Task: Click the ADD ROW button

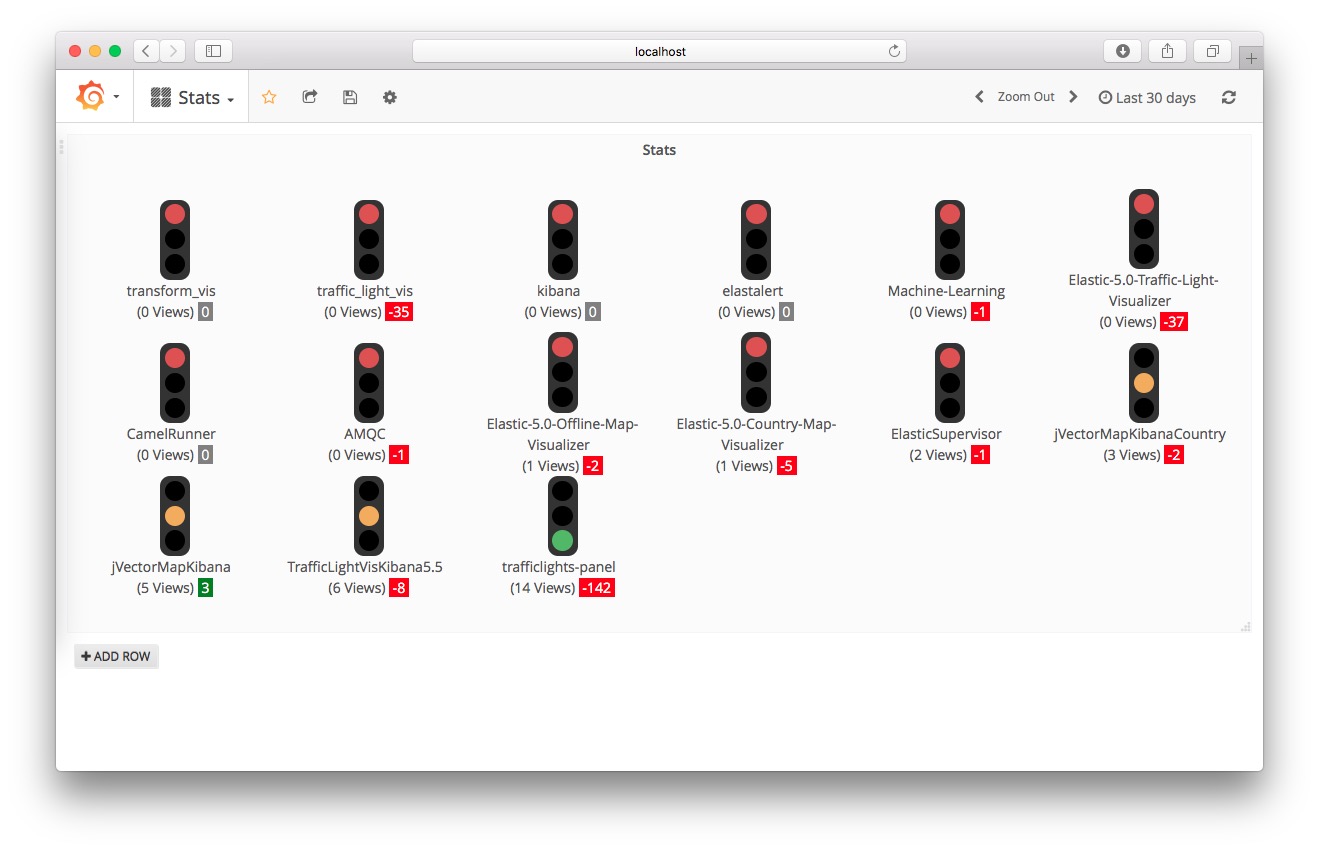Action: point(116,656)
